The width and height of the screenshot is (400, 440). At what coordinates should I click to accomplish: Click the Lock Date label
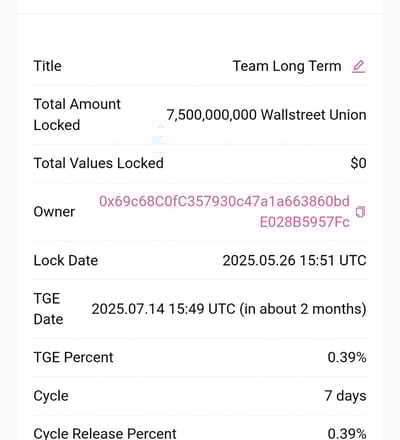(66, 260)
